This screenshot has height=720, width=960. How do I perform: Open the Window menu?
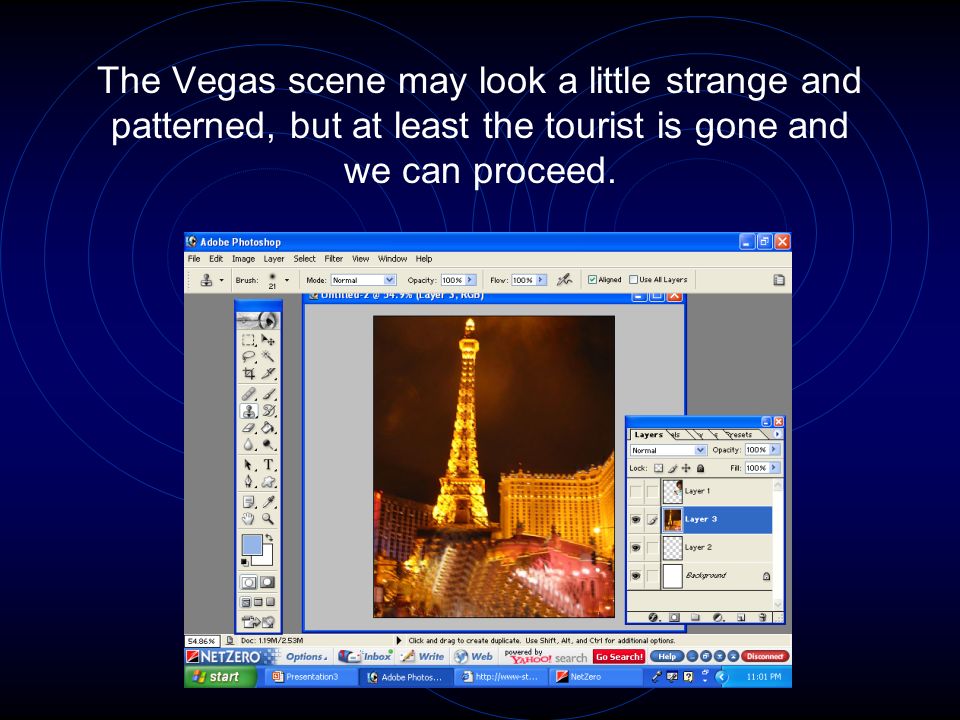coord(392,259)
